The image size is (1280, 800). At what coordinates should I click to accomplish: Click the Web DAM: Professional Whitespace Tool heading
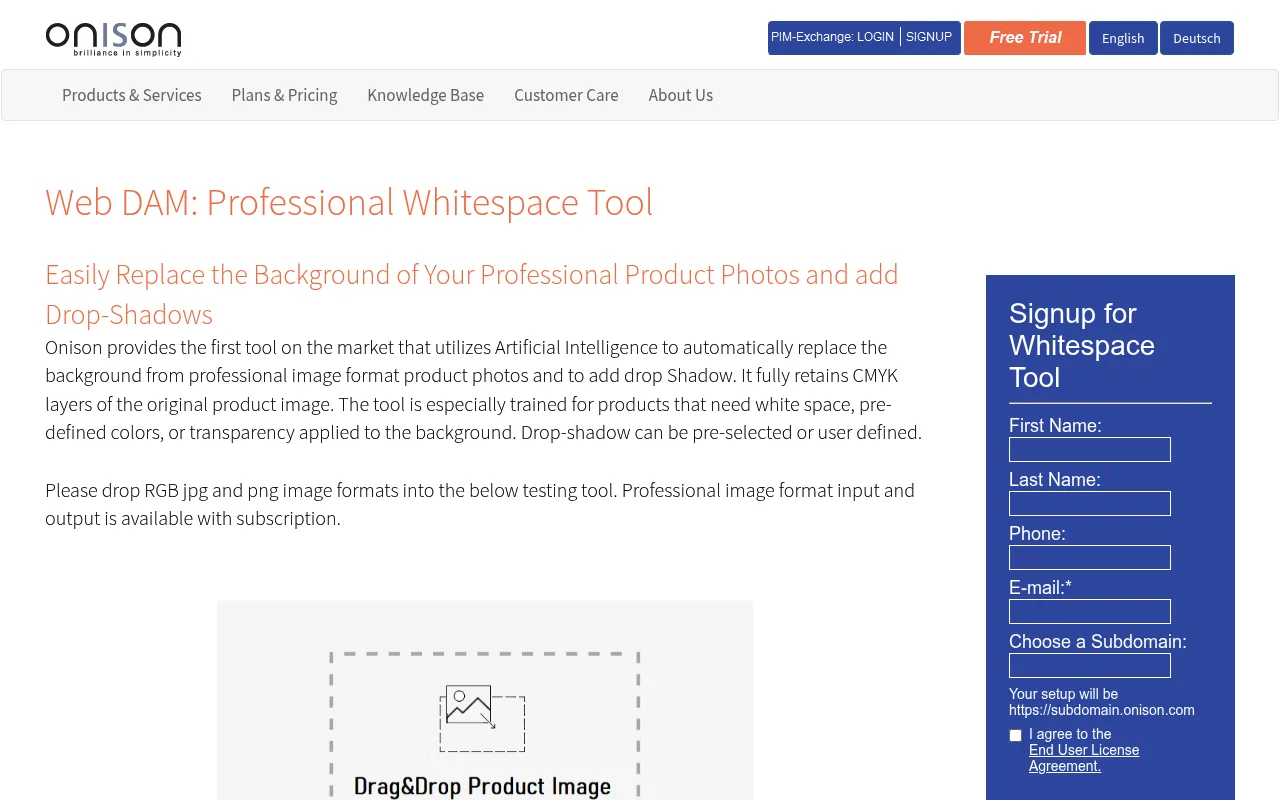349,202
